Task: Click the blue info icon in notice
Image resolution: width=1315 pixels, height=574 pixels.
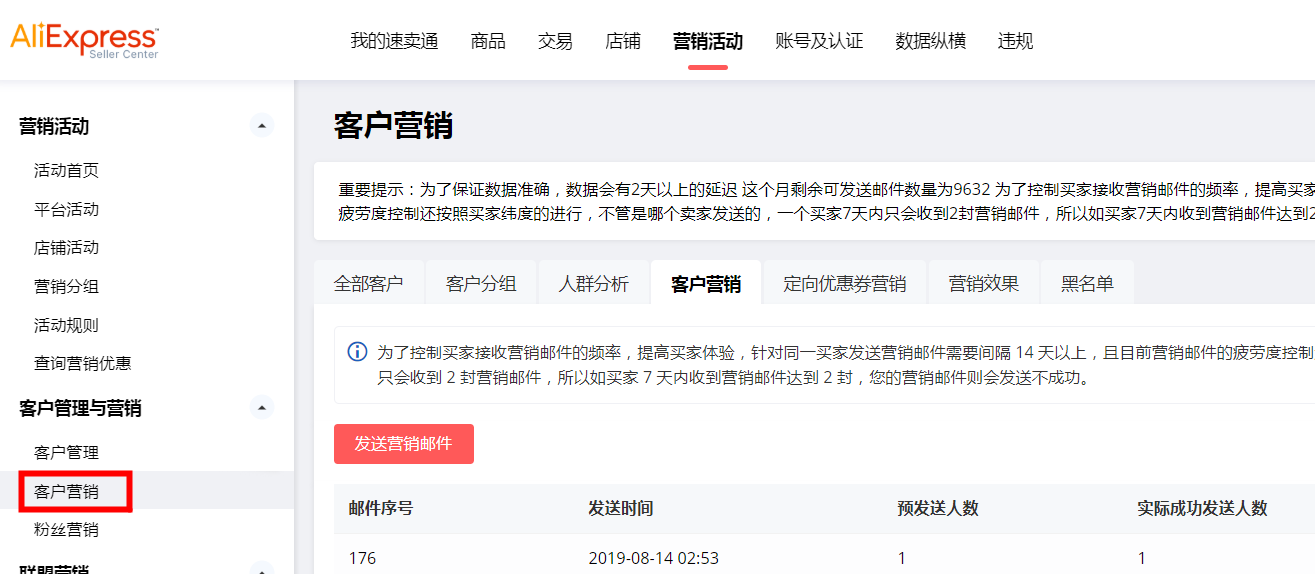Action: (356, 352)
